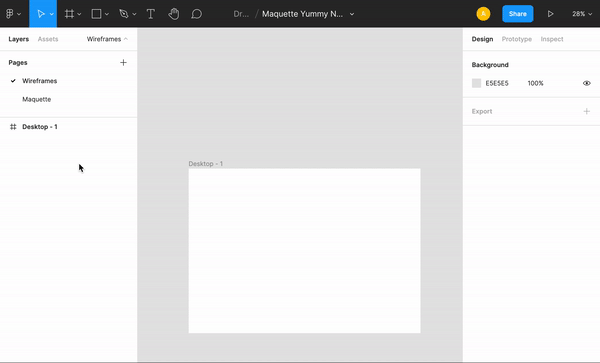Open the 28% zoom dropdown
This screenshot has height=363, width=600.
tap(582, 14)
